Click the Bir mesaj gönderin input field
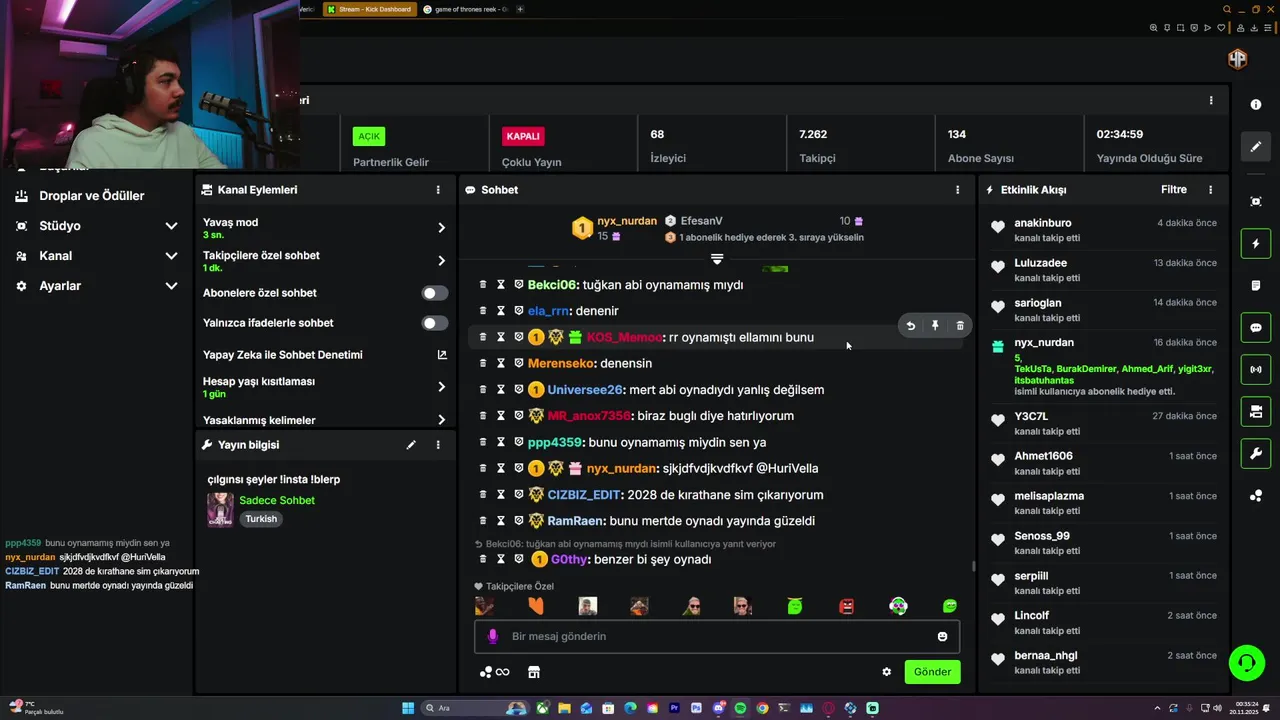The width and height of the screenshot is (1280, 720). tap(717, 637)
